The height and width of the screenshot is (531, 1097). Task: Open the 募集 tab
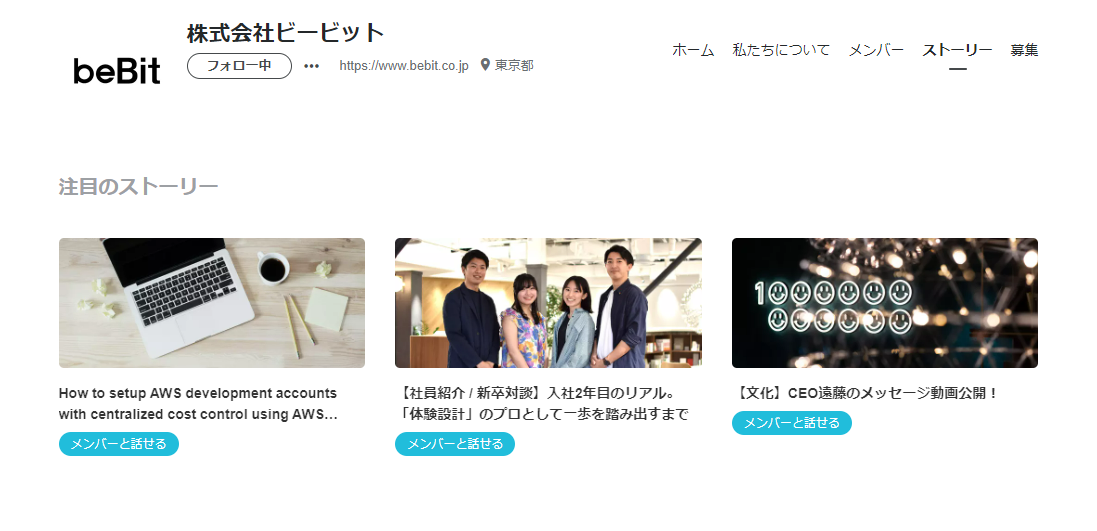(x=1024, y=50)
